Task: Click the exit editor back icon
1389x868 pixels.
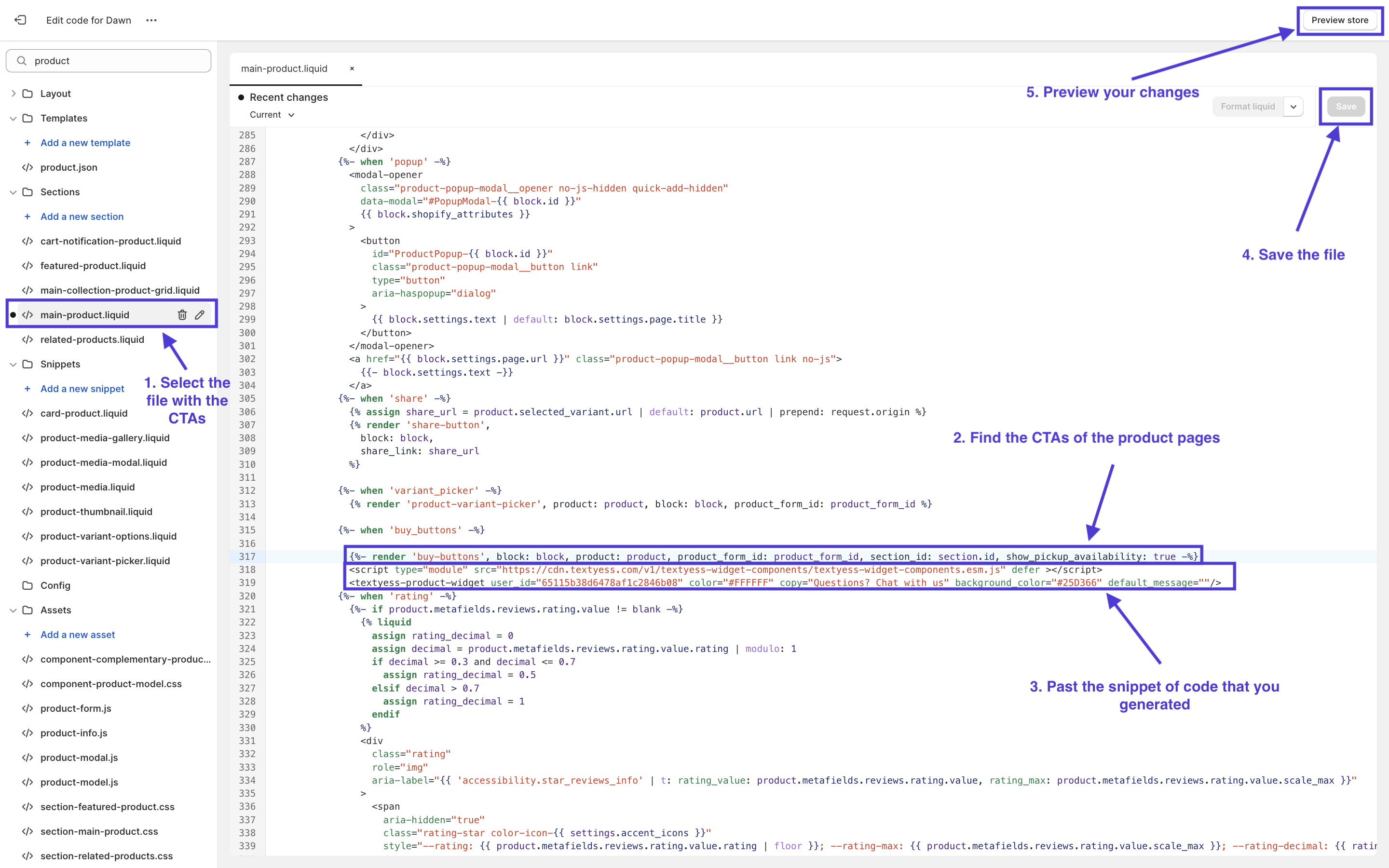Action: click(21, 20)
